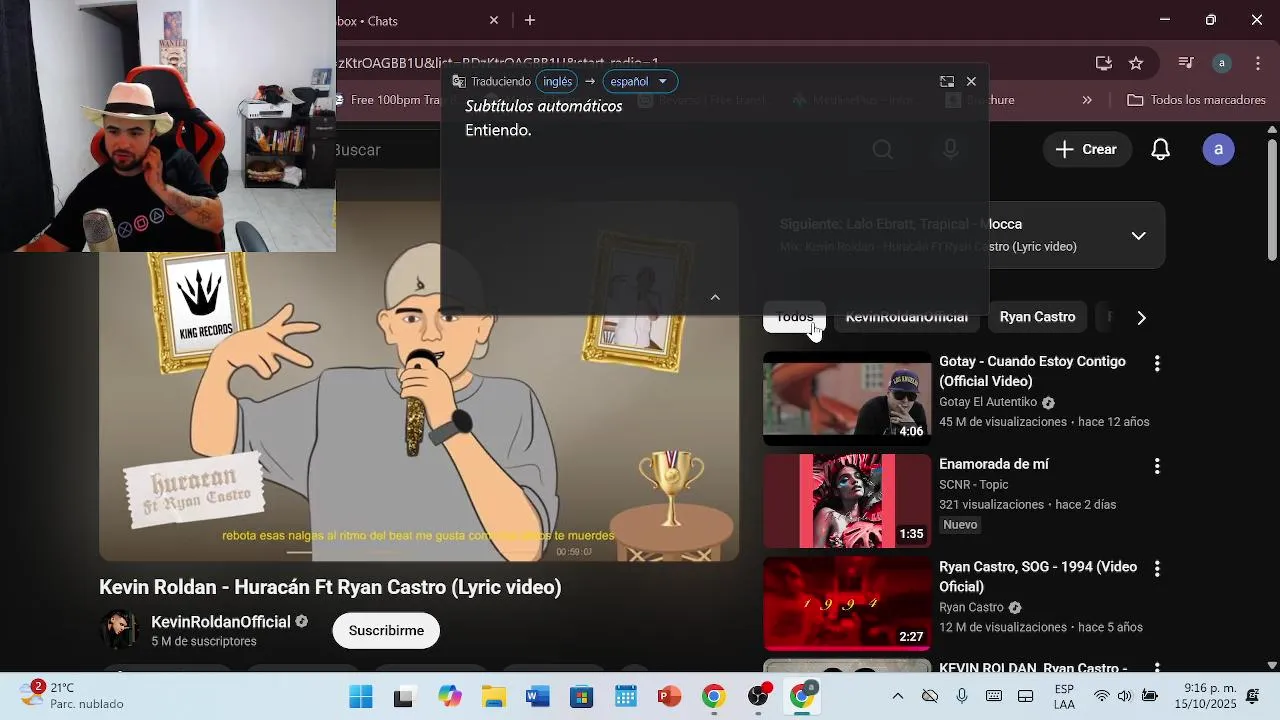This screenshot has height=720, width=1280.
Task: Open options for Gotay Cuando Estoy Contigo video
Action: (1157, 364)
